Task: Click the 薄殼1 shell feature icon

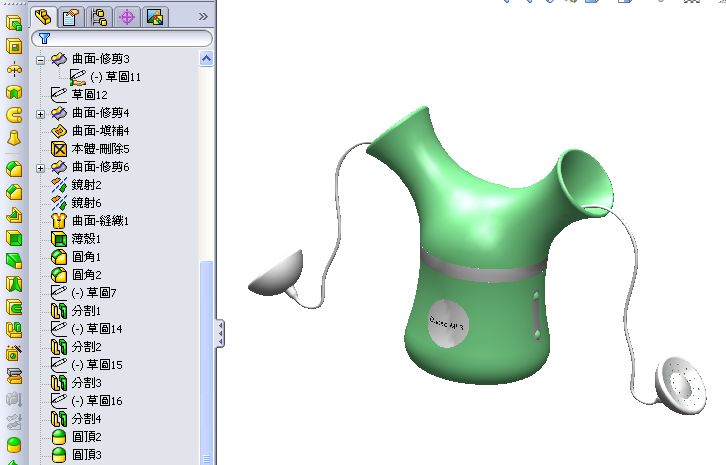Action: tap(59, 239)
